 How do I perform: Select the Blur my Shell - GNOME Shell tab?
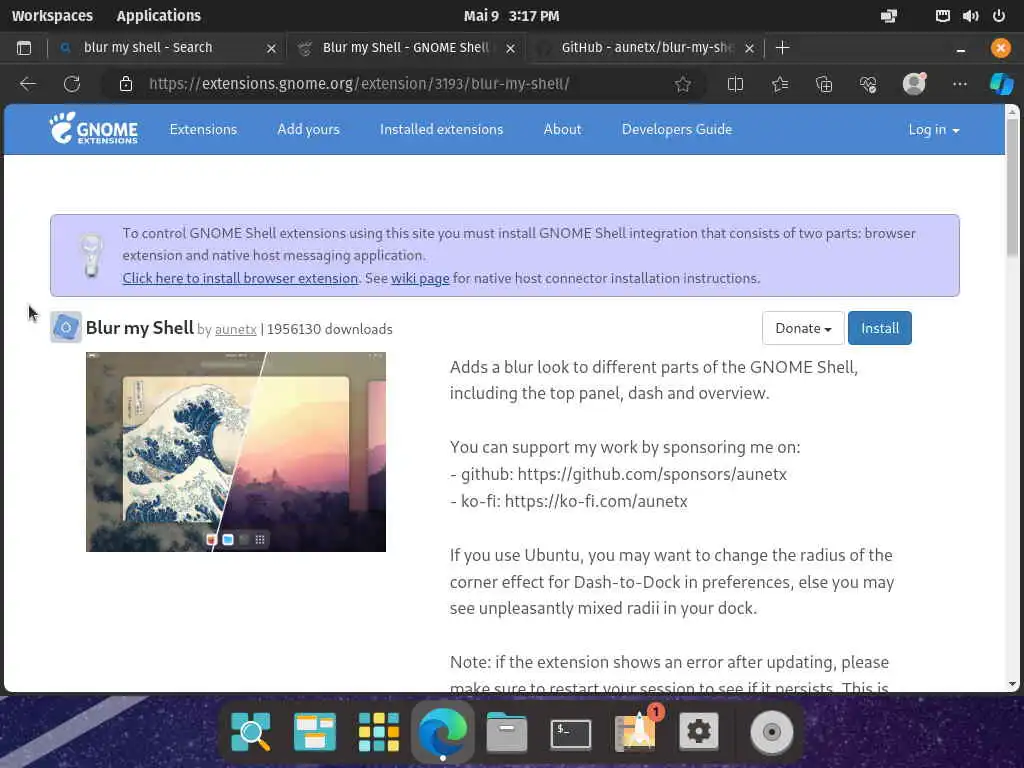[405, 48]
